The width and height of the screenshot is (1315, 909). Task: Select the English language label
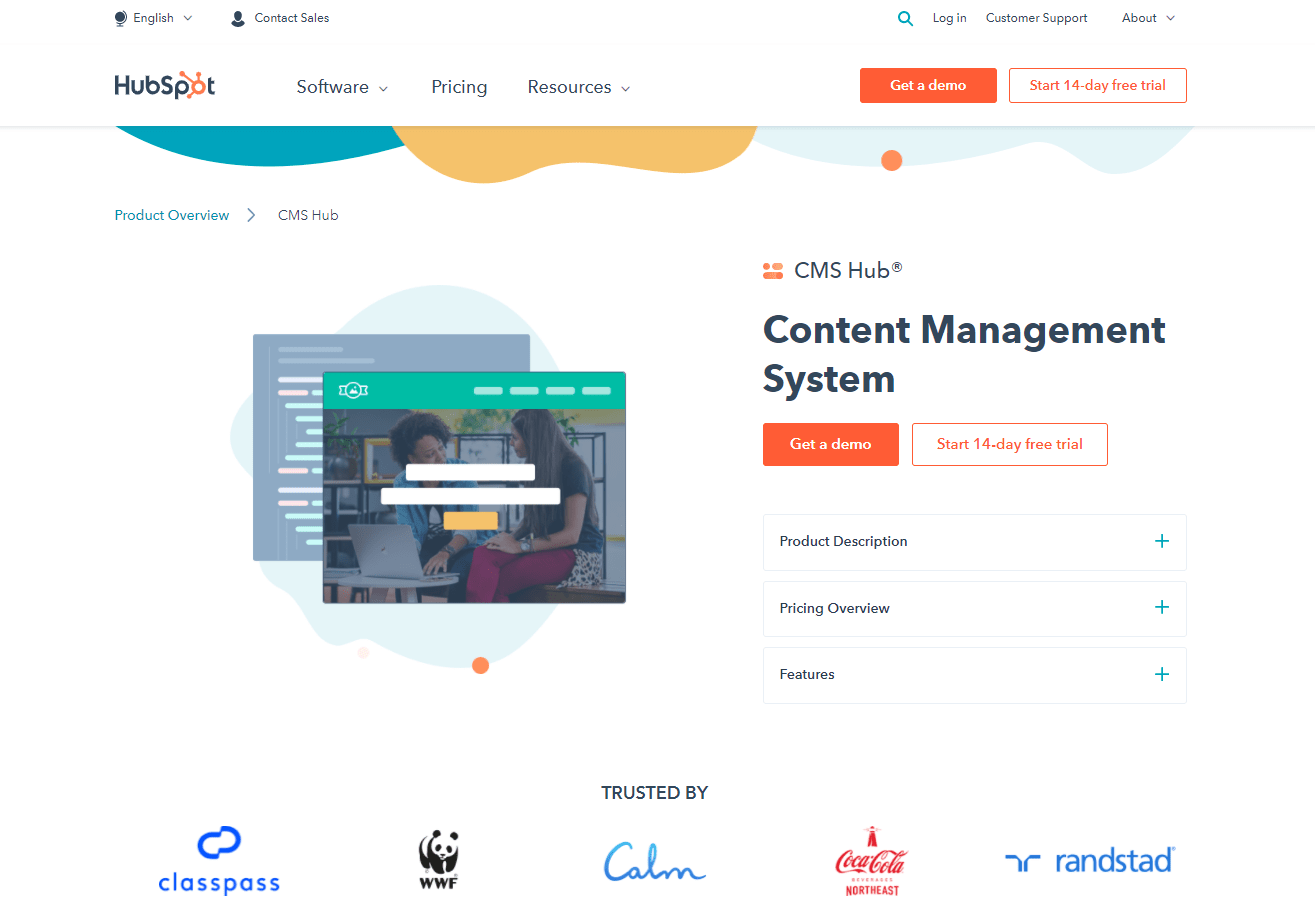[153, 18]
